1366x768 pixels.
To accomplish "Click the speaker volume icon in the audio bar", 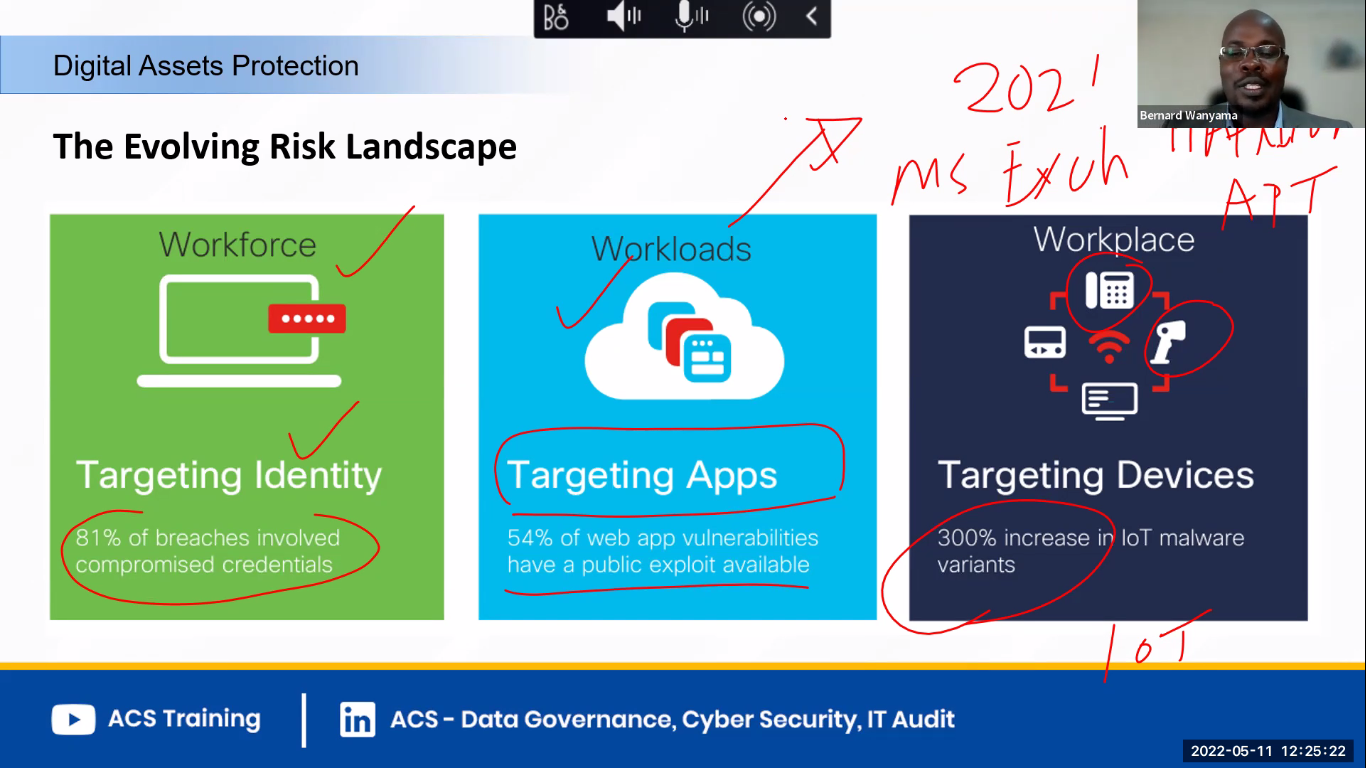I will click(x=623, y=17).
